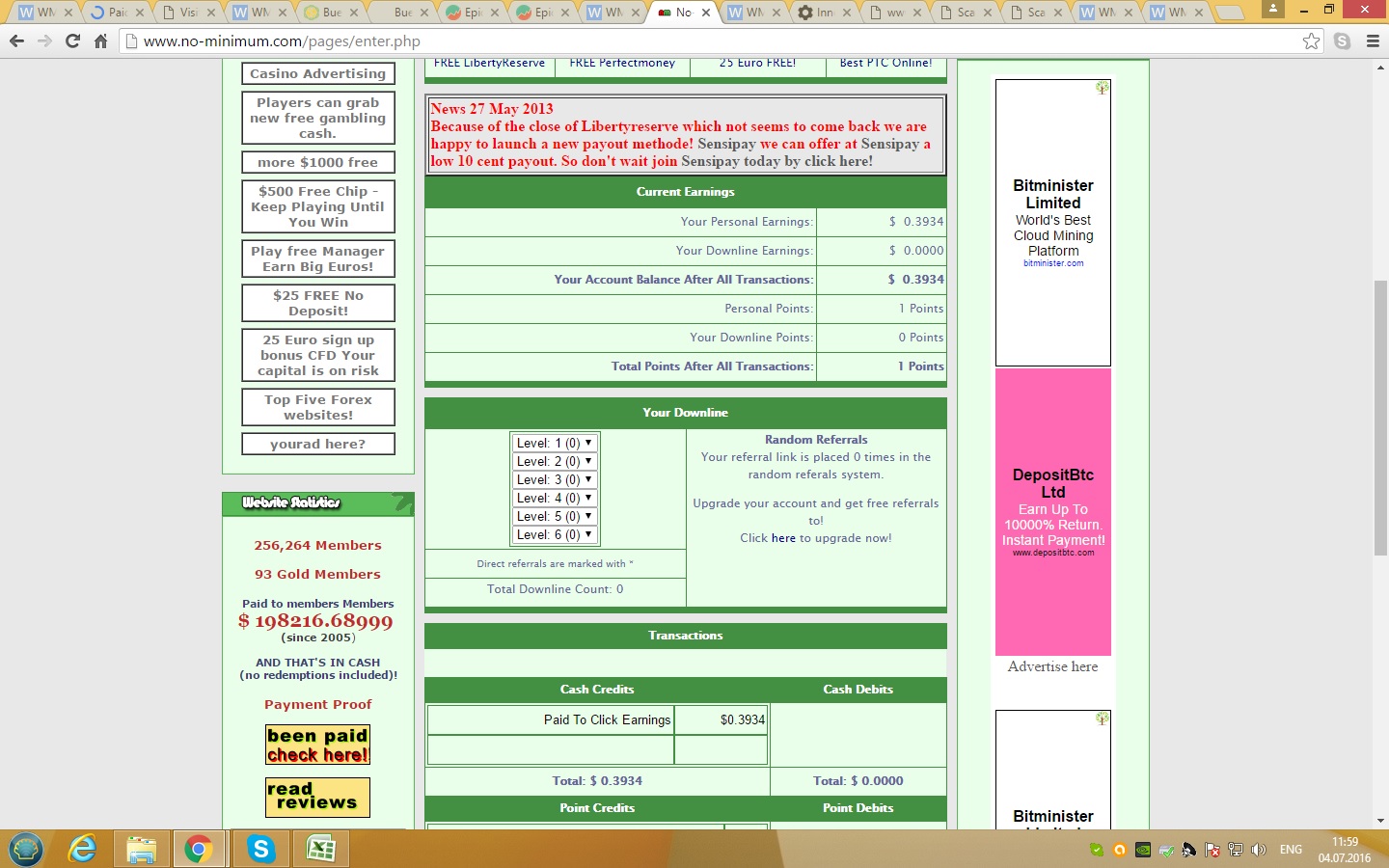Click the 'yourad here?' link
1389x868 pixels.
(x=318, y=444)
